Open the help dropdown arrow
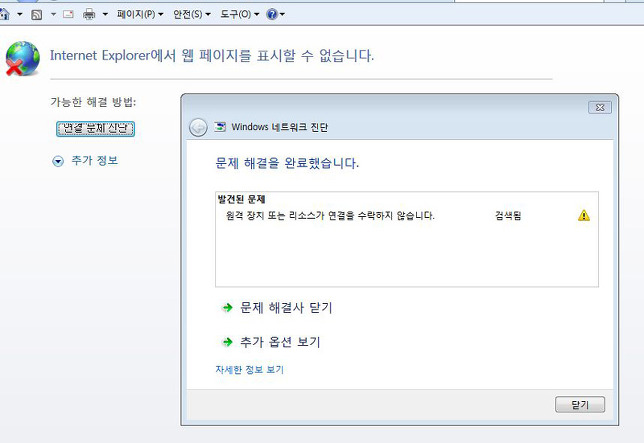The width and height of the screenshot is (644, 443). [282, 14]
